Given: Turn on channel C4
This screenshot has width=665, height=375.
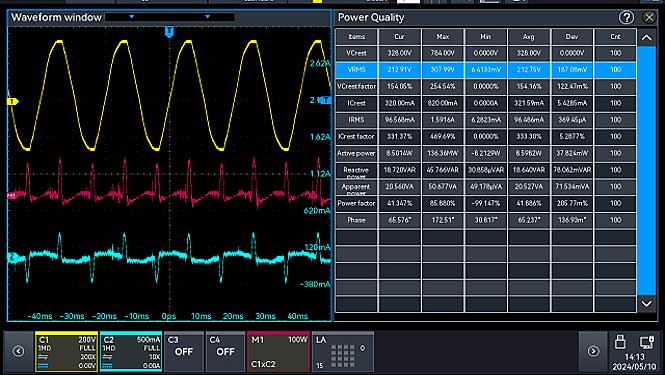Looking at the screenshot, I should pyautogui.click(x=225, y=352).
